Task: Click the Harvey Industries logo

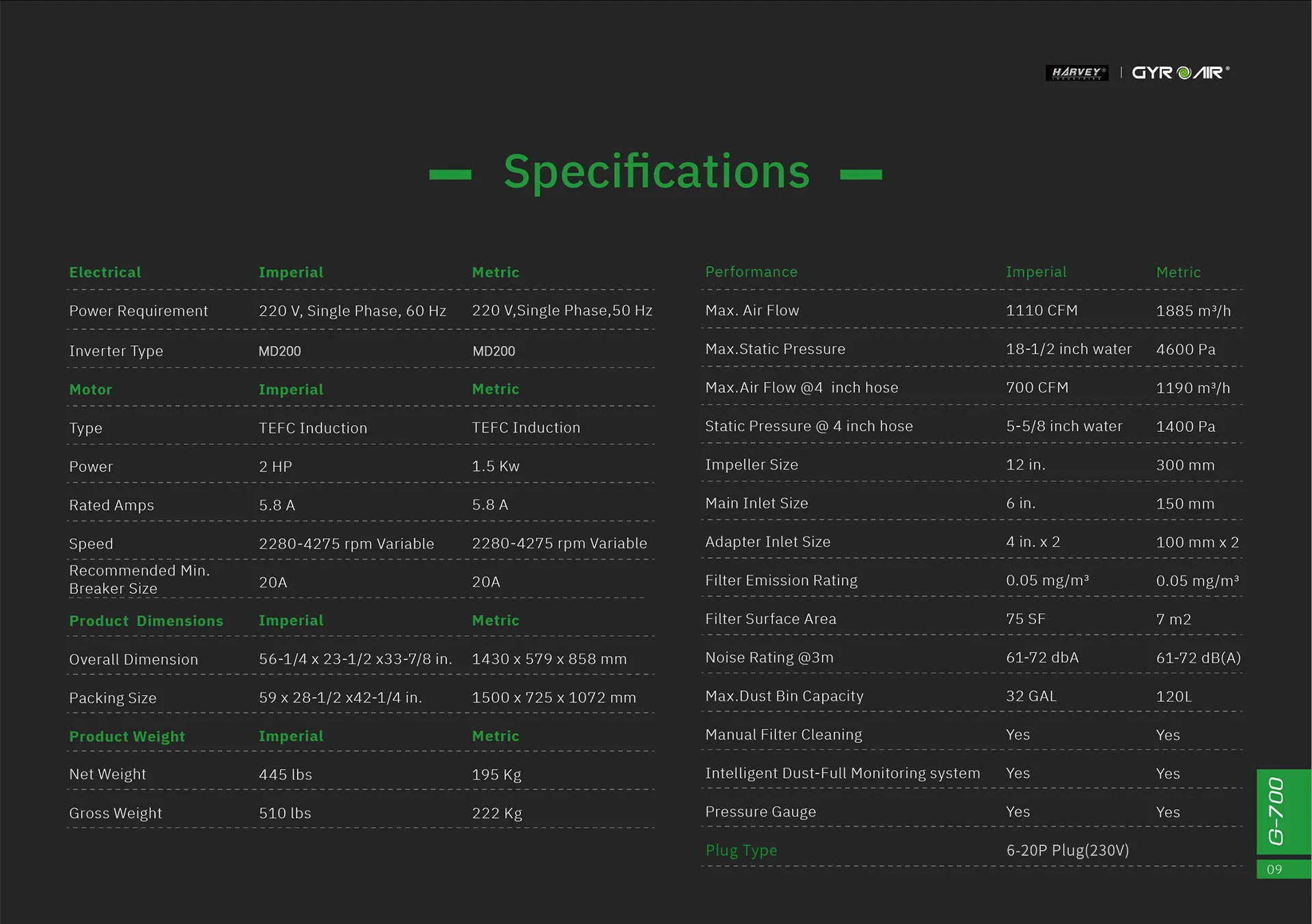Action: (x=1077, y=72)
